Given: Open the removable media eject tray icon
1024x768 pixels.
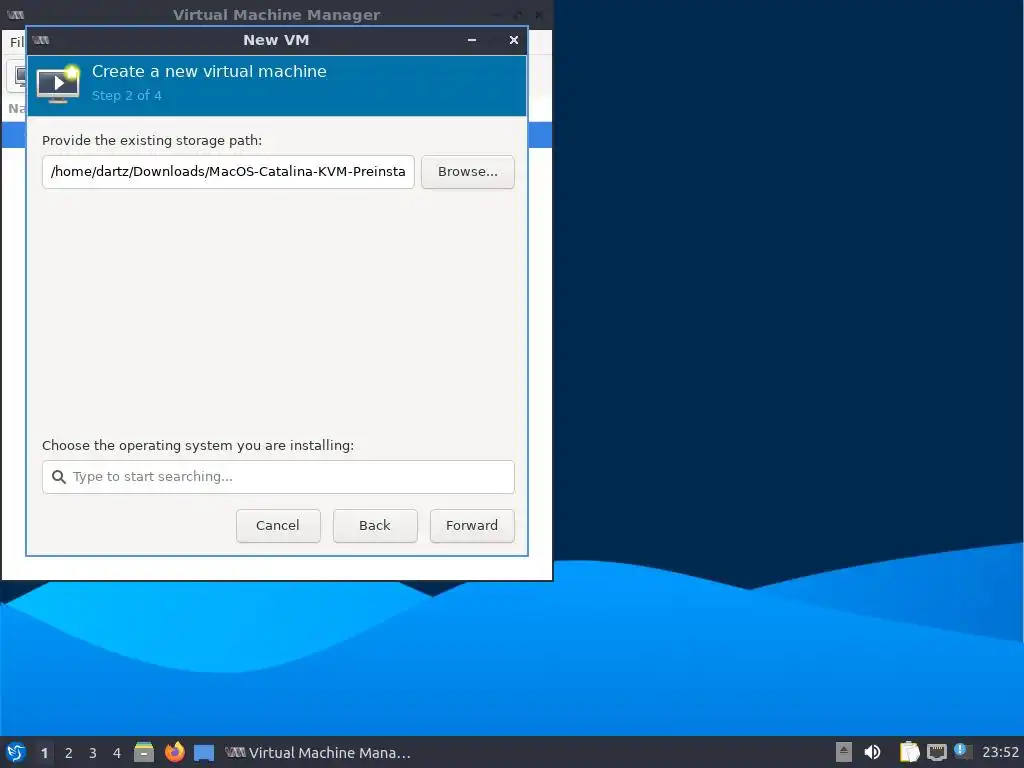Looking at the screenshot, I should pos(844,752).
